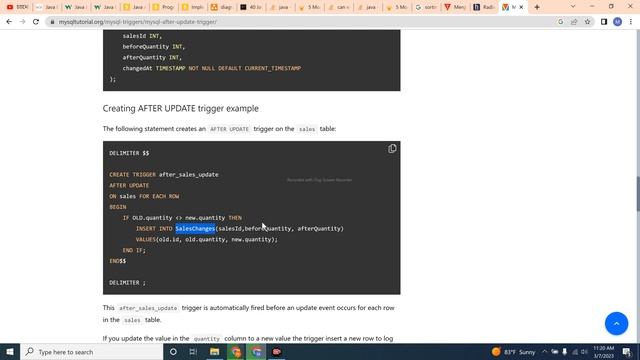Viewport: 640px width, 360px height.
Task: Click 'changedAt TIMESTAMP NOT NULL' code line
Action: (x=211, y=68)
